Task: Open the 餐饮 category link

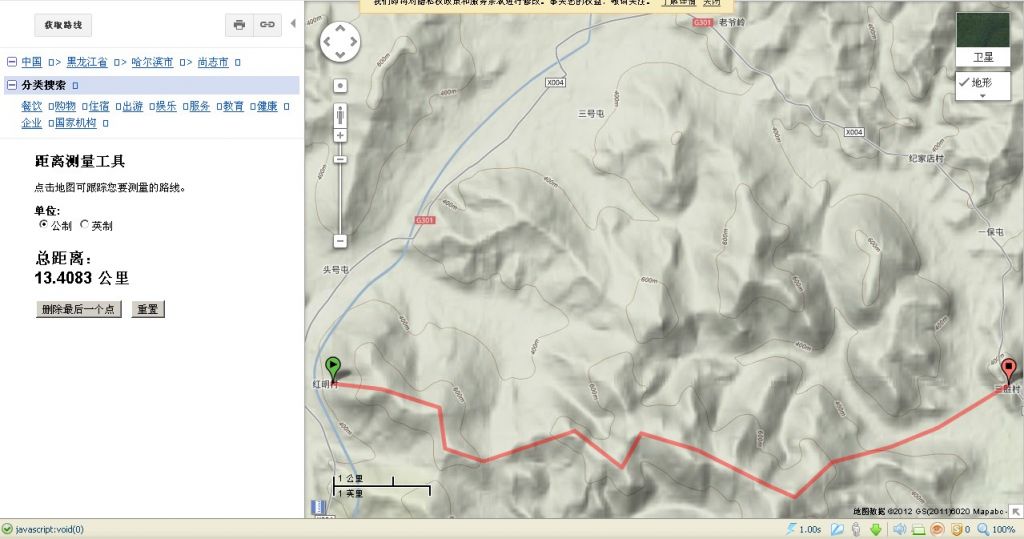Action: (31, 106)
